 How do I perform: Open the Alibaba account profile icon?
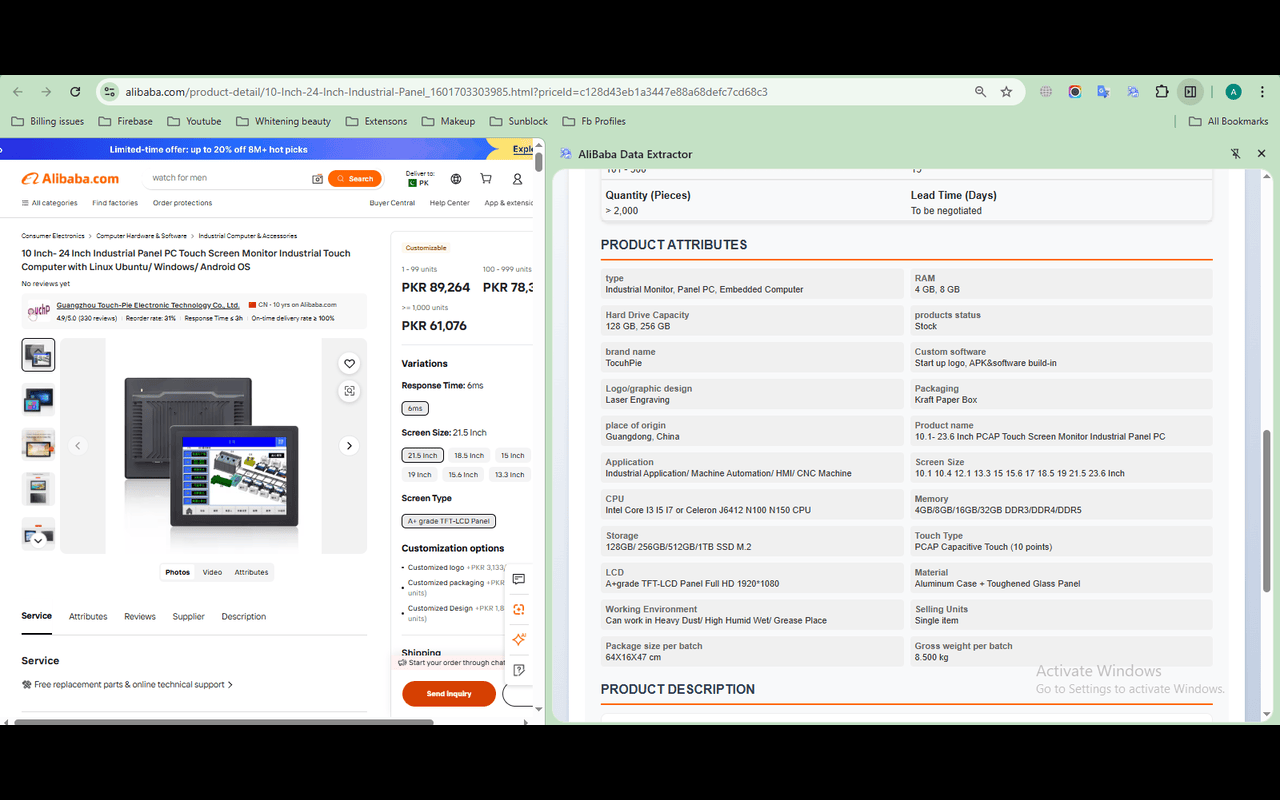(x=517, y=179)
